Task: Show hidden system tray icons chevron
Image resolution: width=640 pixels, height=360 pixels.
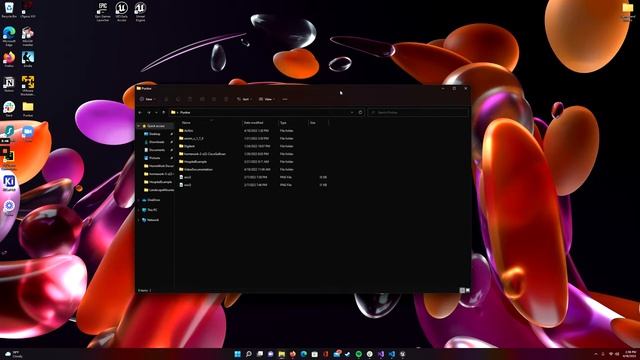Action: [x=596, y=354]
